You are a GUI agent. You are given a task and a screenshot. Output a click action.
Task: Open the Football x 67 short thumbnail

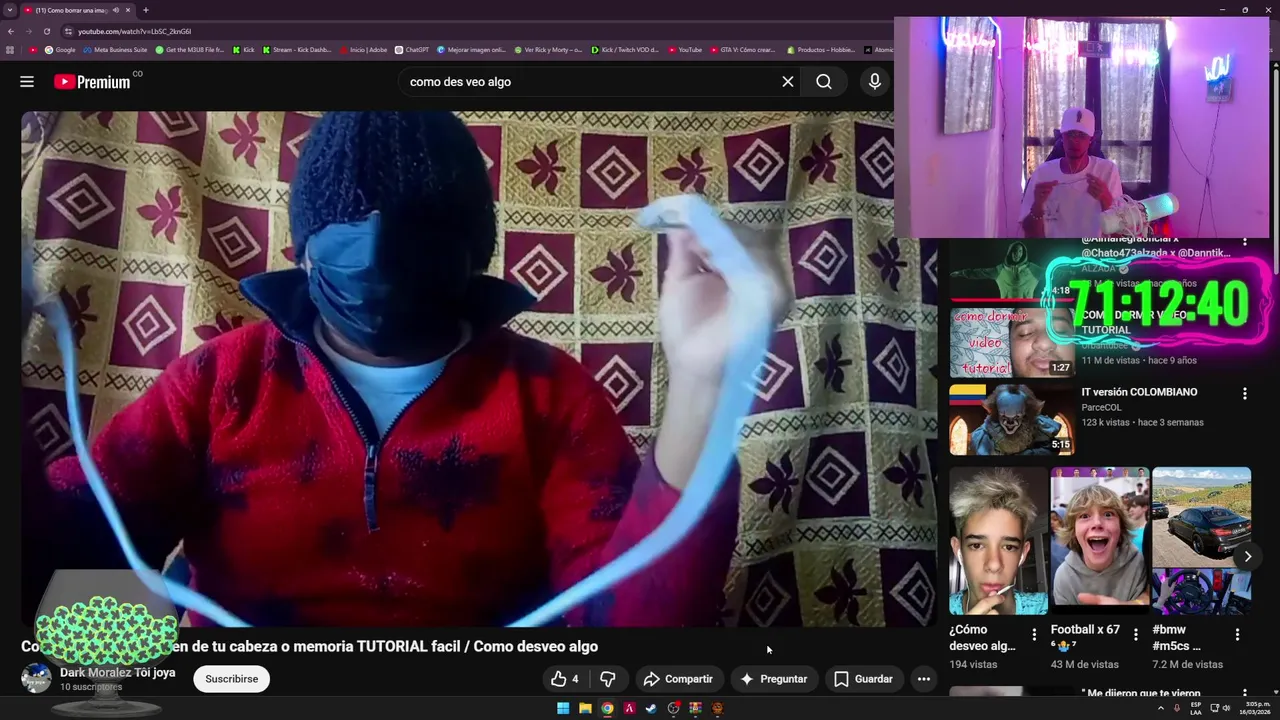1100,541
